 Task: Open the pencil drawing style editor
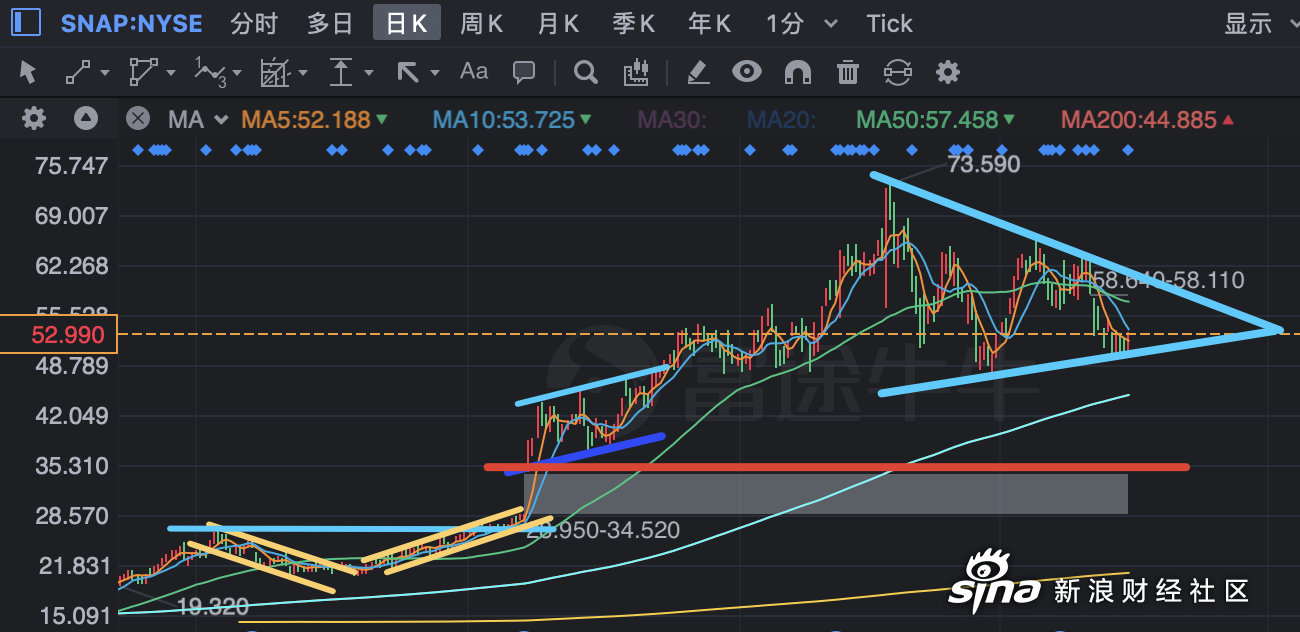pyautogui.click(x=698, y=72)
